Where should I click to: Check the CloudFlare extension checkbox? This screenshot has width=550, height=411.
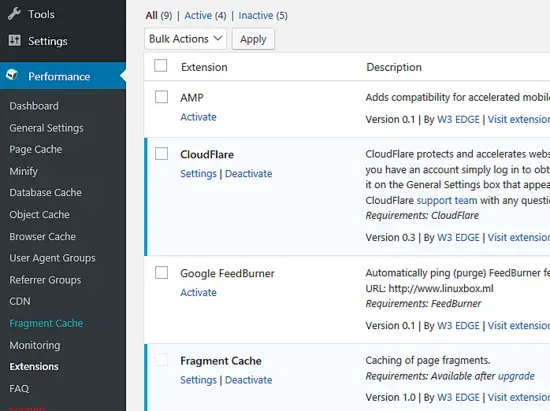point(161,154)
